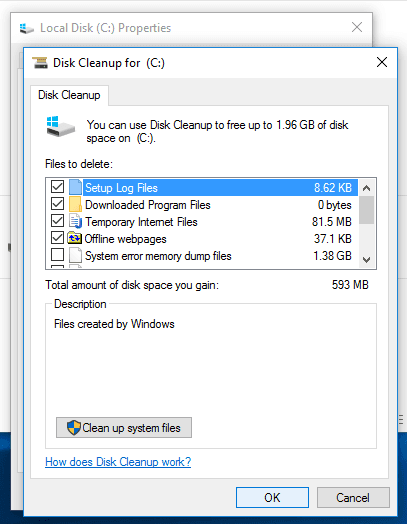Screen dimensions: 407x524
Task: Open the How does Disk Cleanup work link
Action: [x=118, y=462]
